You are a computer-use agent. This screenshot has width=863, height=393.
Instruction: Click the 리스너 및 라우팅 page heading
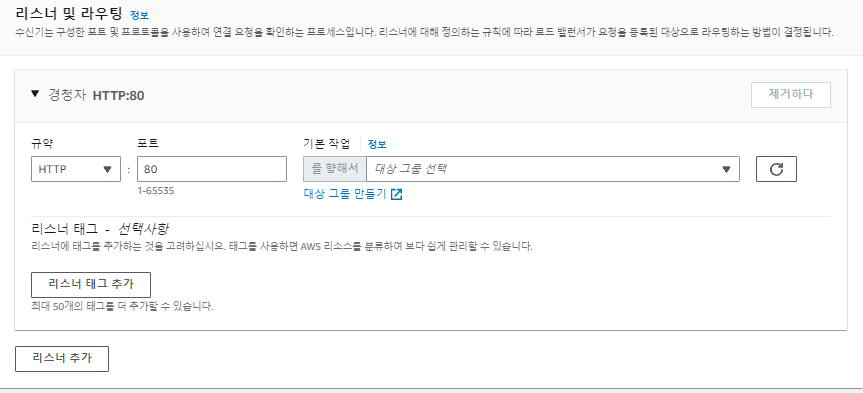pyautogui.click(x=70, y=14)
